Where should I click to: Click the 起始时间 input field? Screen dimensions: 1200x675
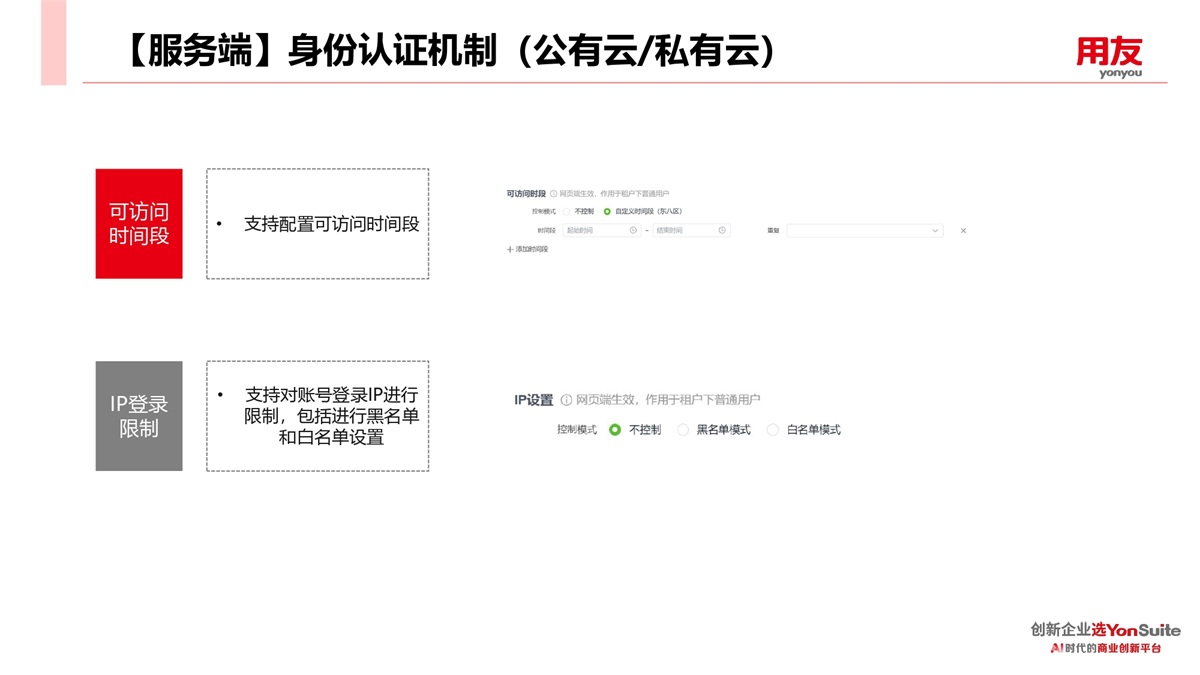pyautogui.click(x=595, y=230)
